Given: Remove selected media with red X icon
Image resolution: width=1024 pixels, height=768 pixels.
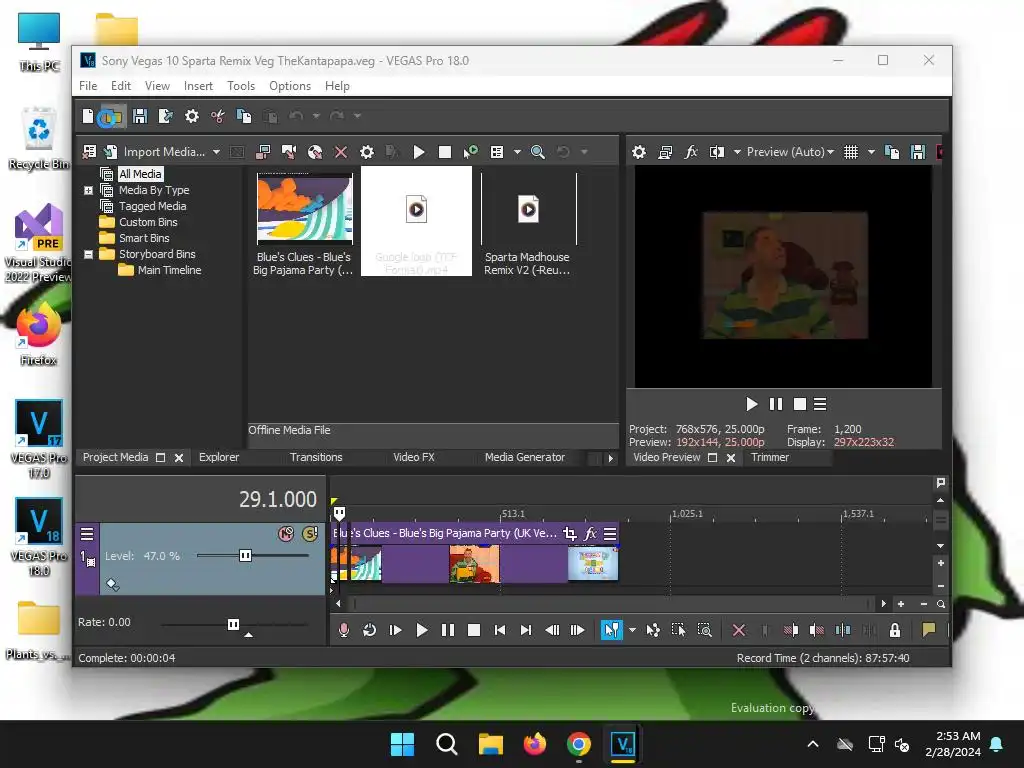Looking at the screenshot, I should [x=341, y=152].
